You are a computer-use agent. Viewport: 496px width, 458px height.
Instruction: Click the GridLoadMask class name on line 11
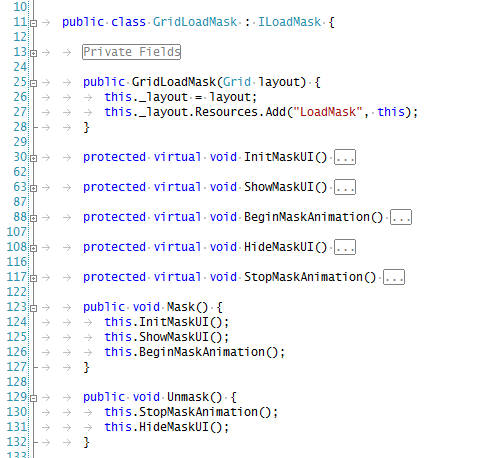click(x=195, y=22)
